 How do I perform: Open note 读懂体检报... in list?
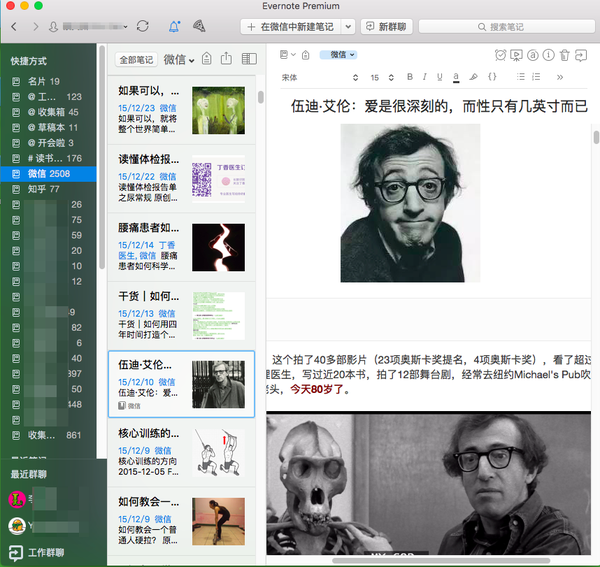182,179
